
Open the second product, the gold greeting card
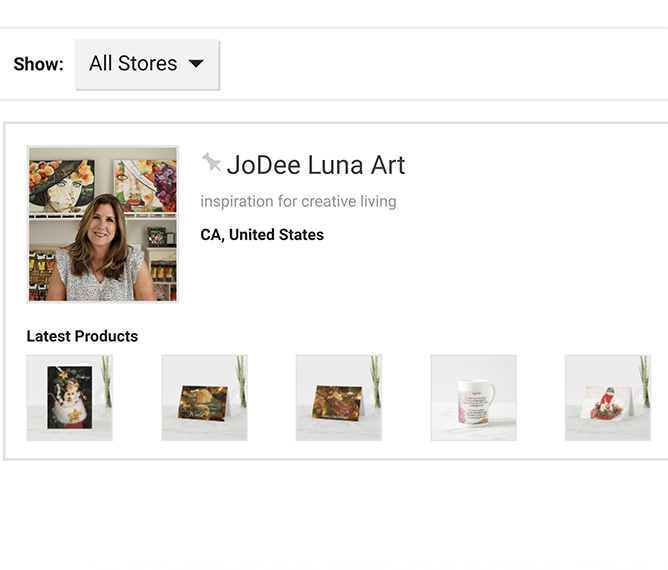(x=204, y=397)
